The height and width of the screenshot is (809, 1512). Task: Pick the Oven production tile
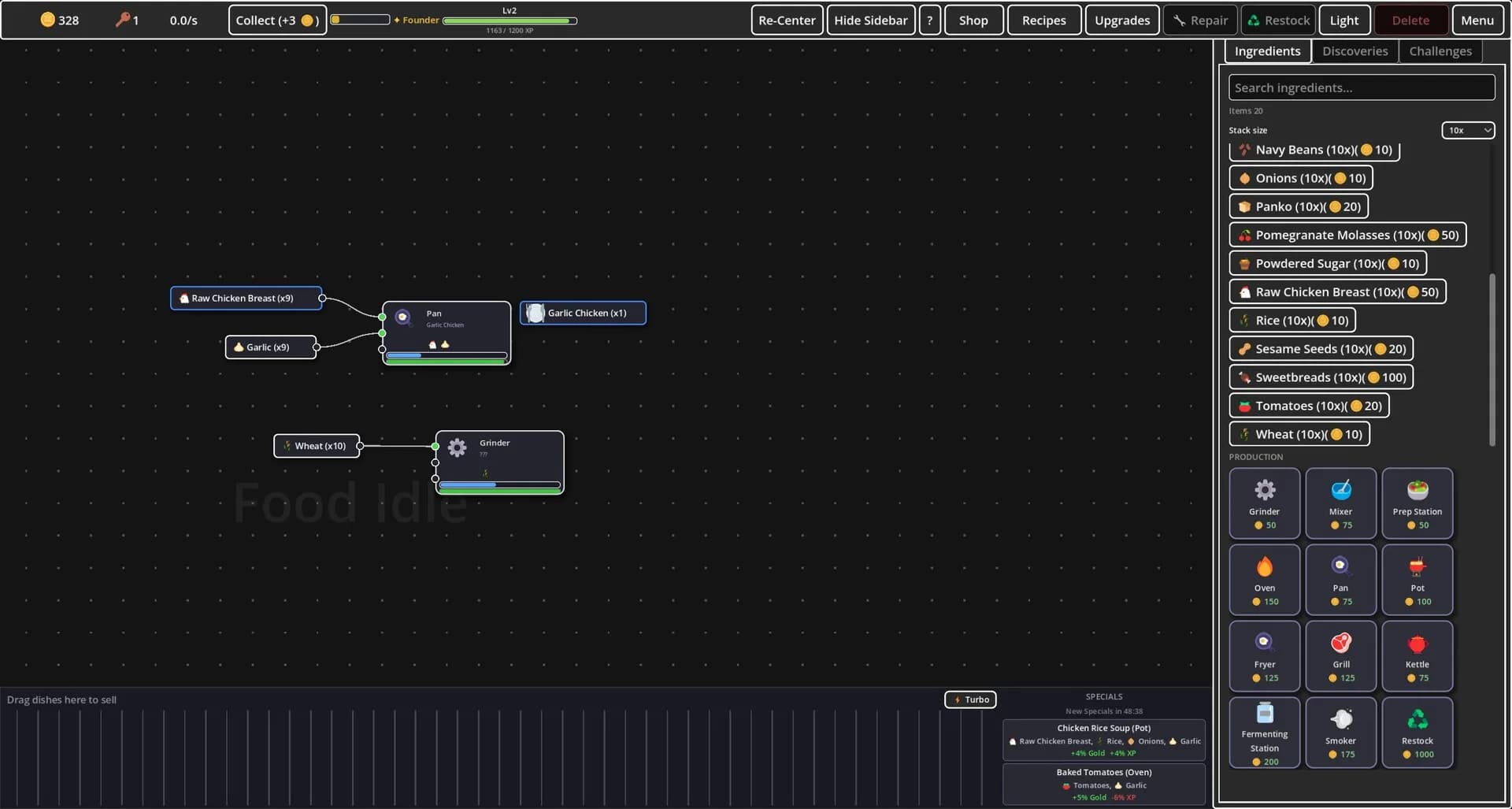[1264, 580]
